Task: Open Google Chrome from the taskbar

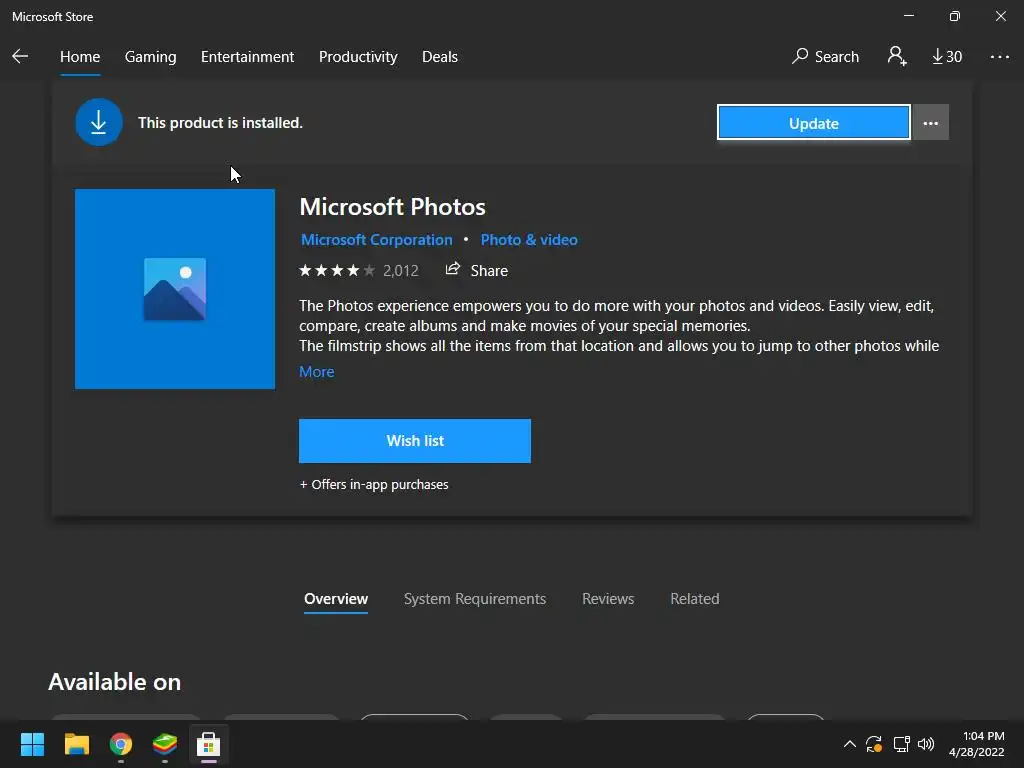Action: (121, 744)
